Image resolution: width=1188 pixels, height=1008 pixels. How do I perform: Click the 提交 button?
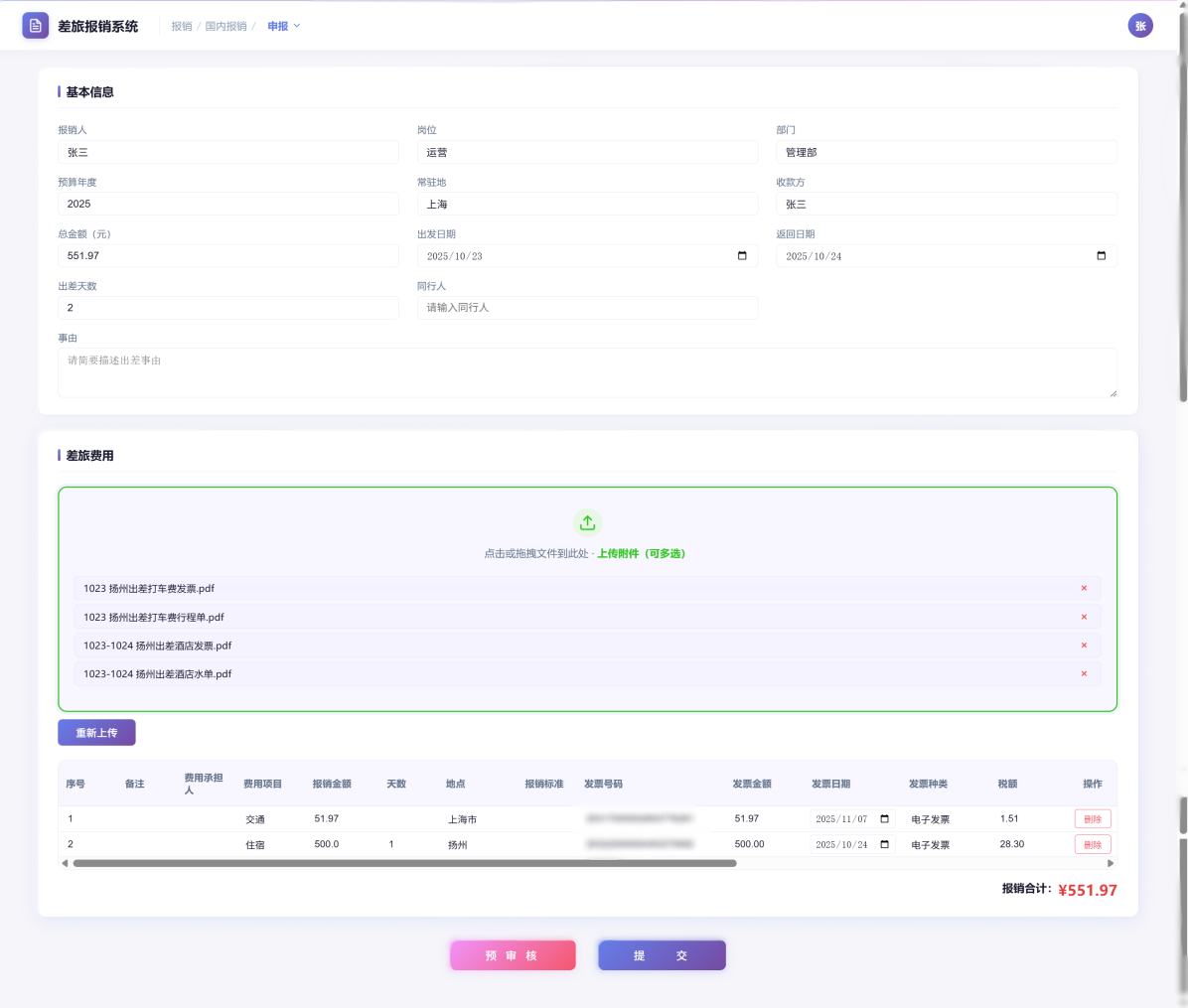click(662, 955)
